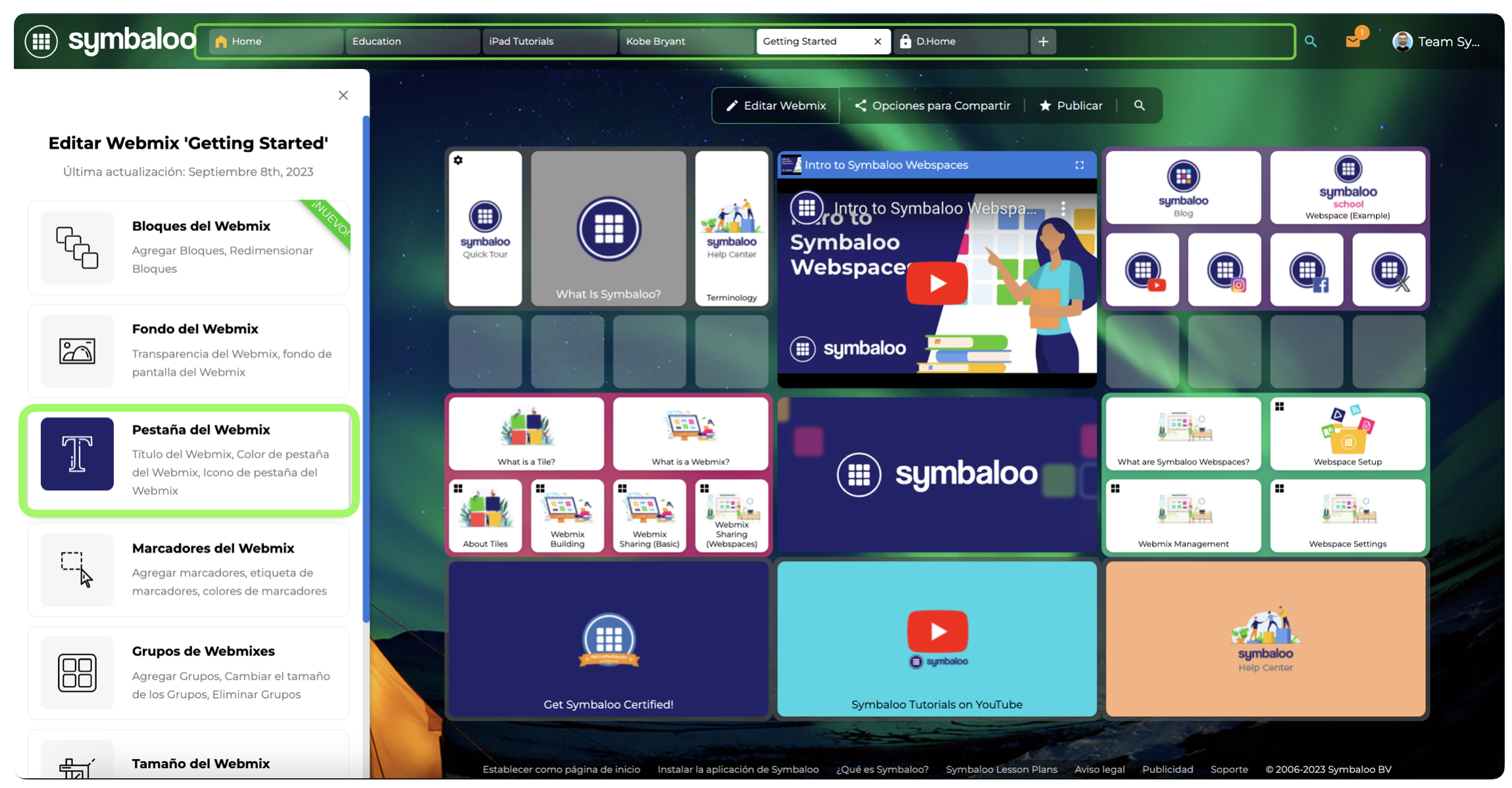This screenshot has height=788, width=1512.
Task: Open the Webmix Sharing (Webspaces) tile
Action: point(732,516)
